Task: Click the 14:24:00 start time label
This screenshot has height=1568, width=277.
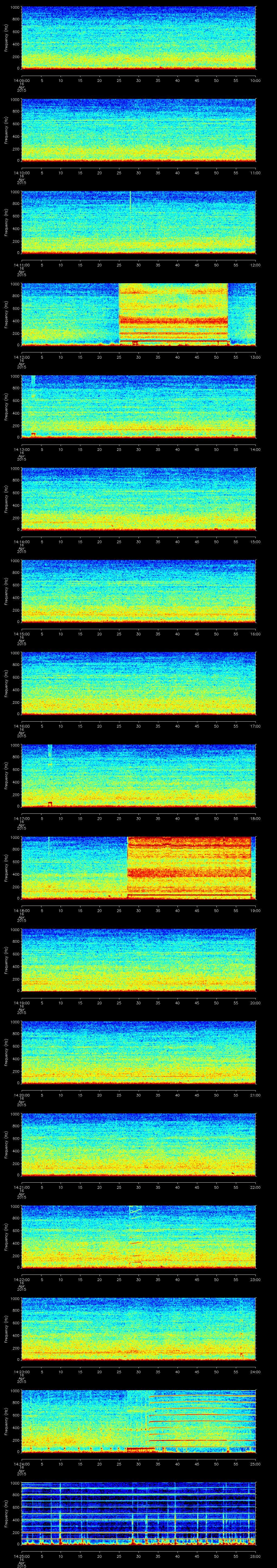Action: pyautogui.click(x=21, y=1464)
